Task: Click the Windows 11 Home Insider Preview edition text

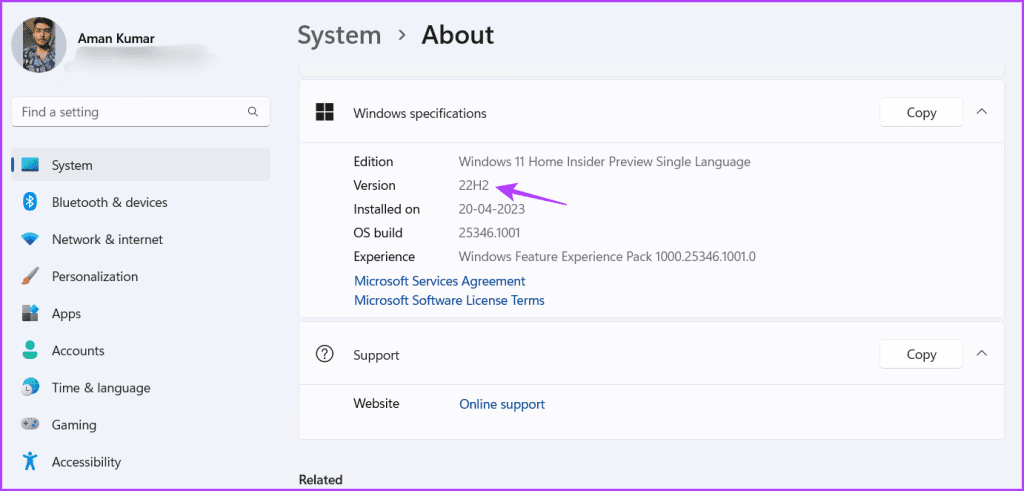Action: (605, 162)
